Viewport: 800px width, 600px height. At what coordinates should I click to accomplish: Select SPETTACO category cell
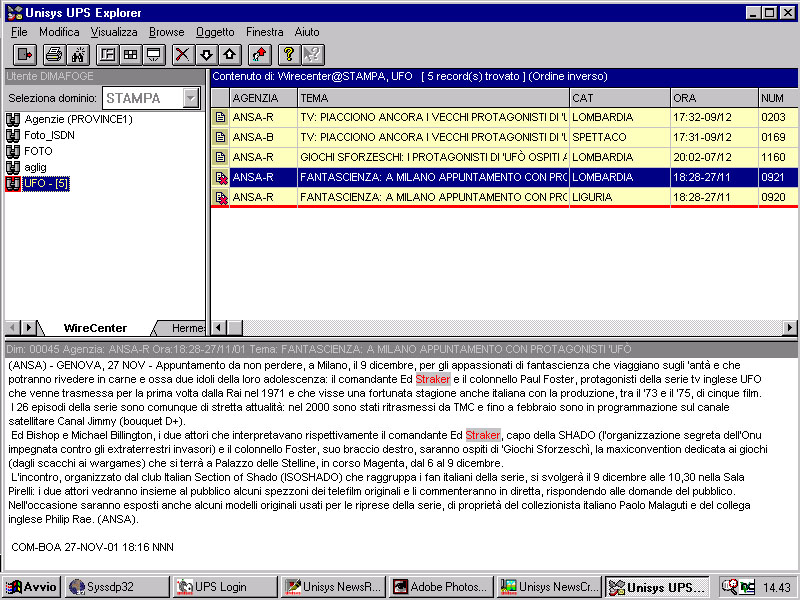click(619, 137)
